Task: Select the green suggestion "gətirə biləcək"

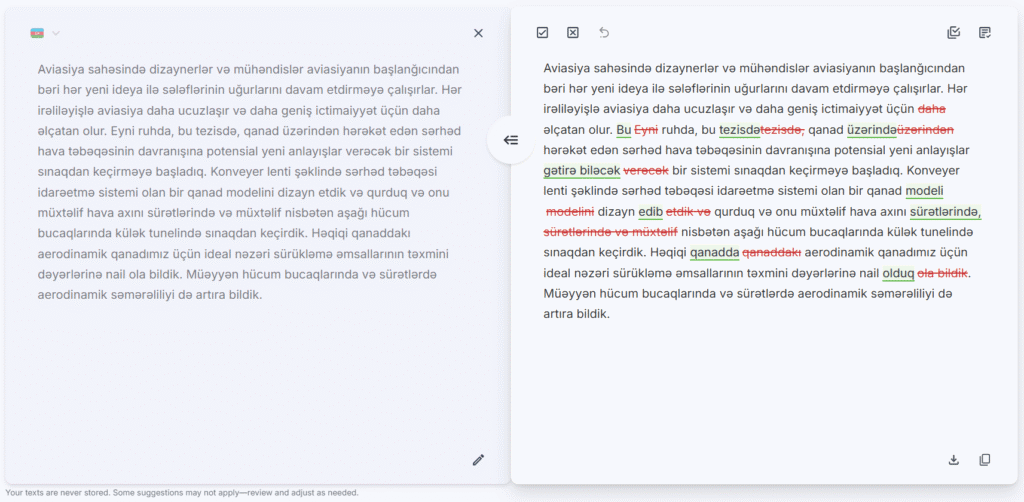Action: (581, 171)
